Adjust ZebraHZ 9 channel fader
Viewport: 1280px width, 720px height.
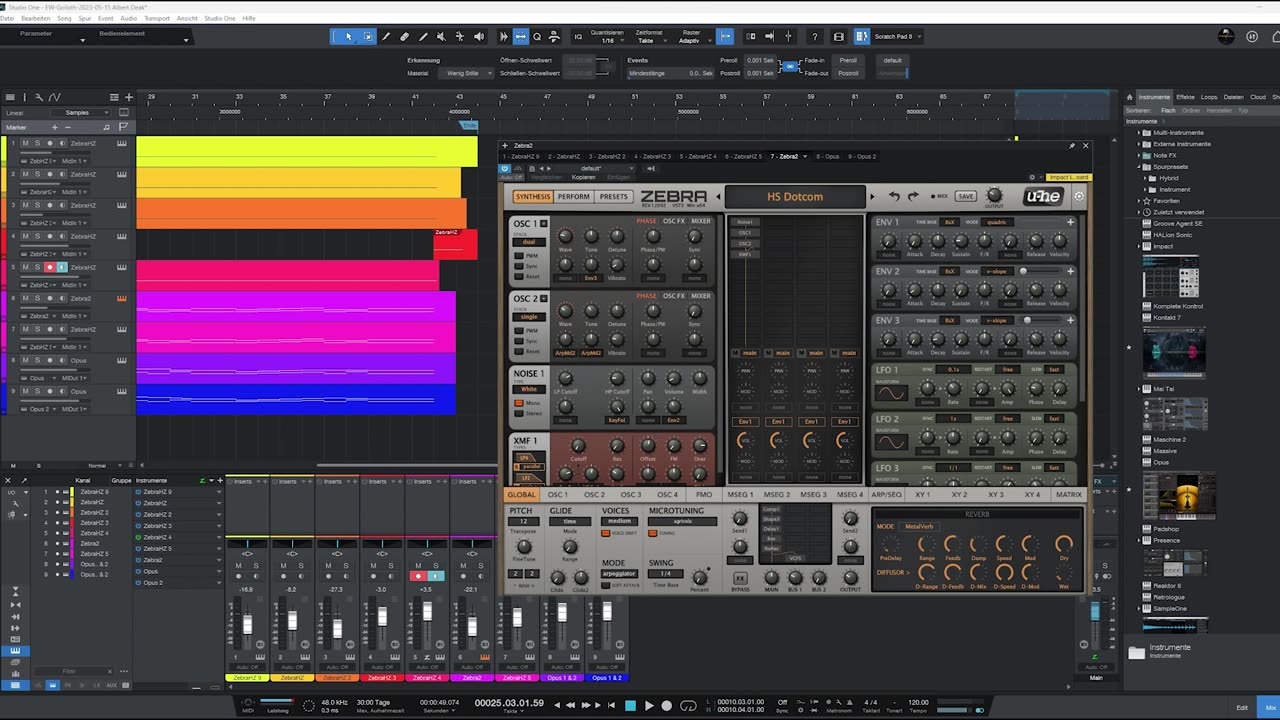pyautogui.click(x=247, y=625)
